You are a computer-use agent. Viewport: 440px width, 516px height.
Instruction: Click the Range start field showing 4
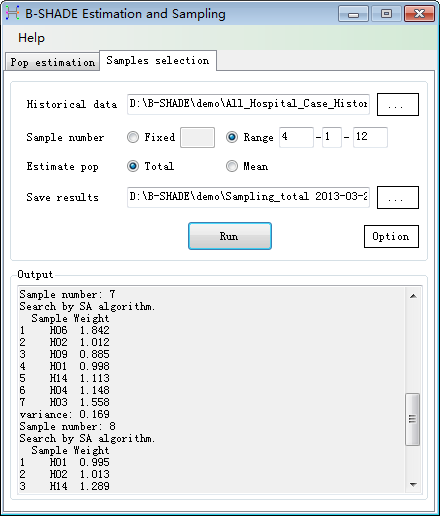tap(296, 137)
